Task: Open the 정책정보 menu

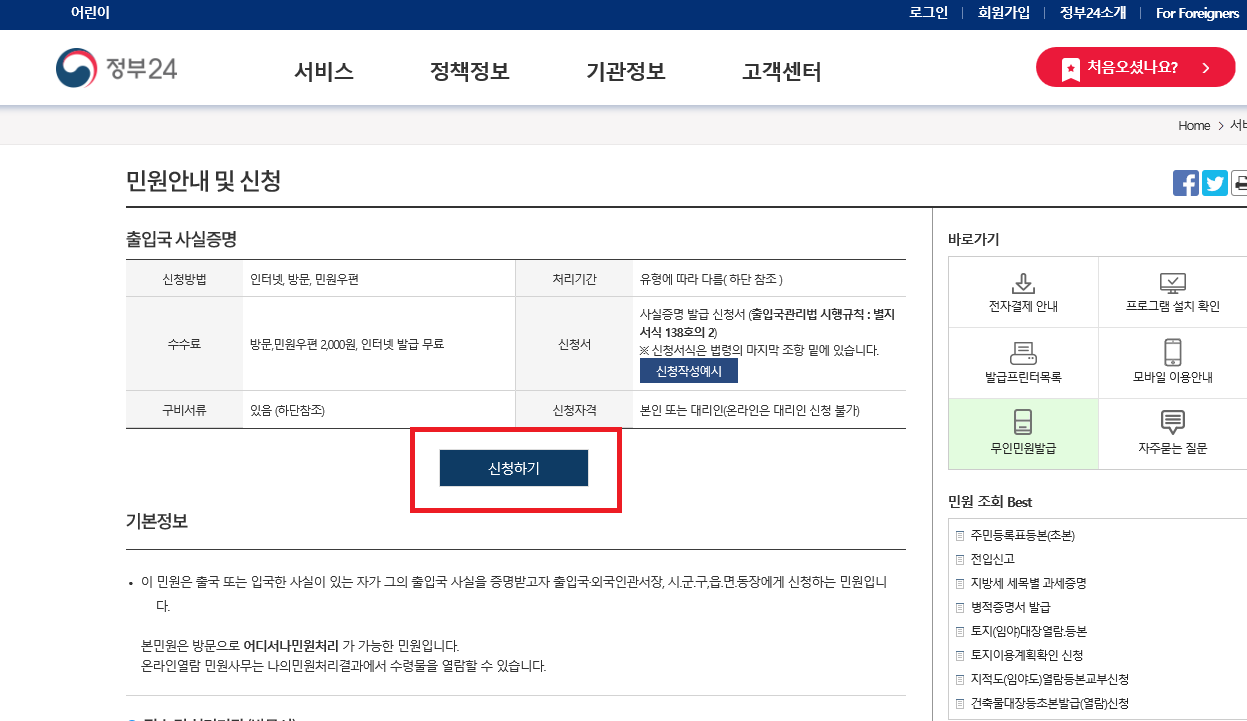Action: [x=469, y=71]
